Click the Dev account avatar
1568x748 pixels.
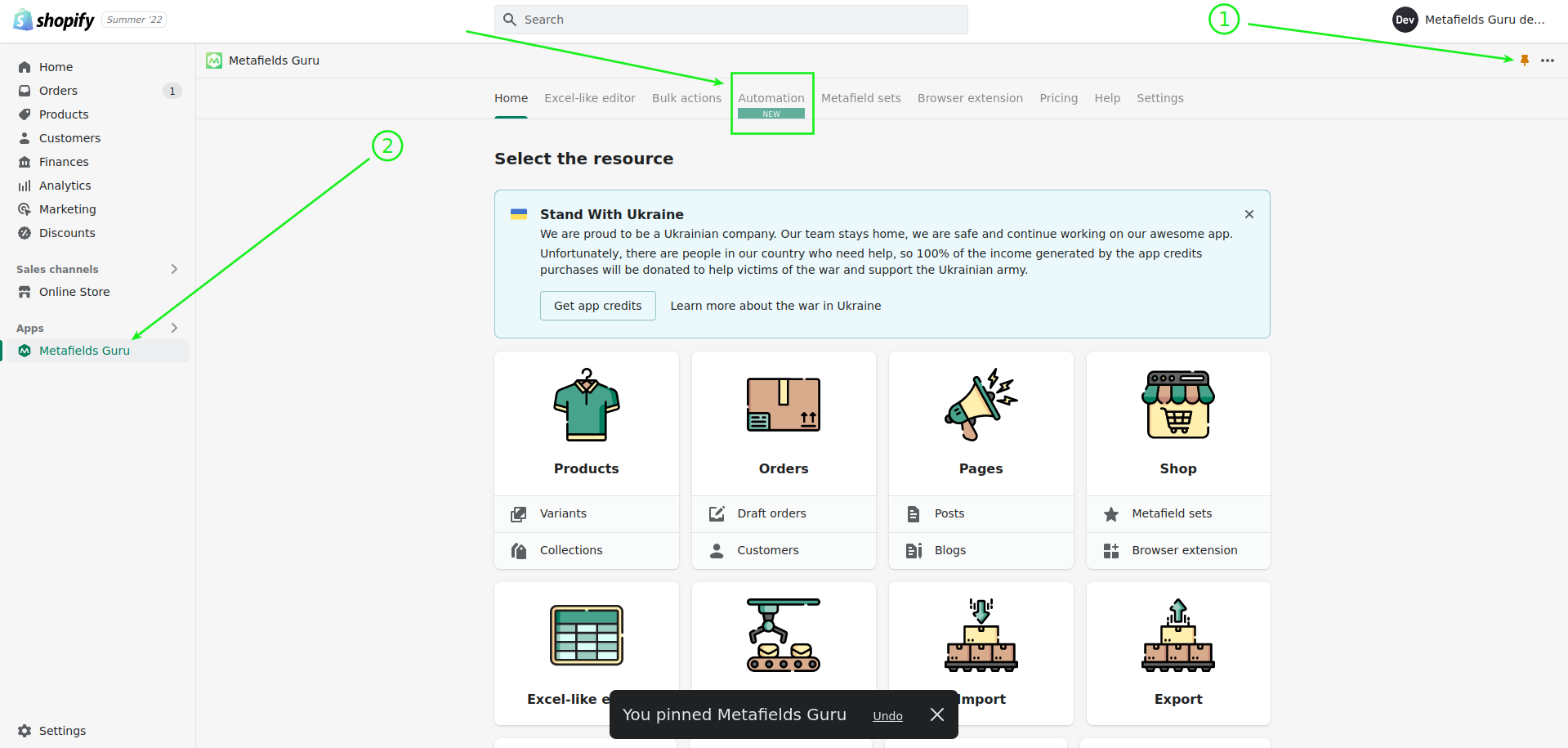coord(1405,20)
